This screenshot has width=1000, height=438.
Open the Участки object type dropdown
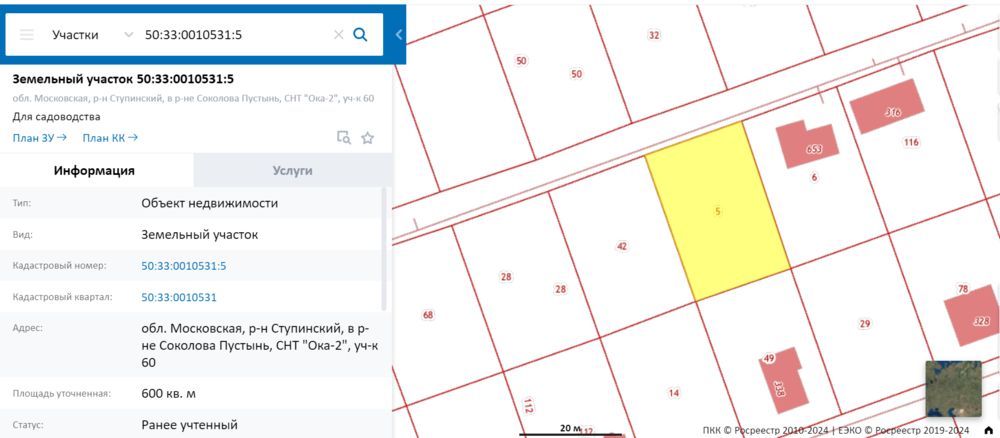pyautogui.click(x=90, y=35)
